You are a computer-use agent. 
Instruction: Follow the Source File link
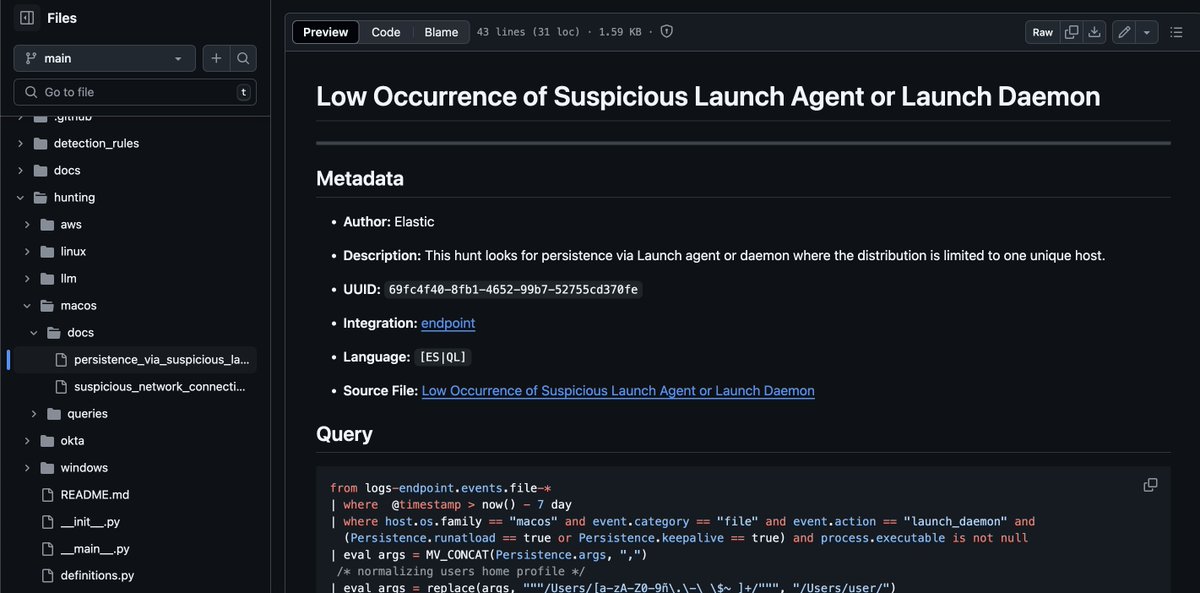[x=617, y=390]
